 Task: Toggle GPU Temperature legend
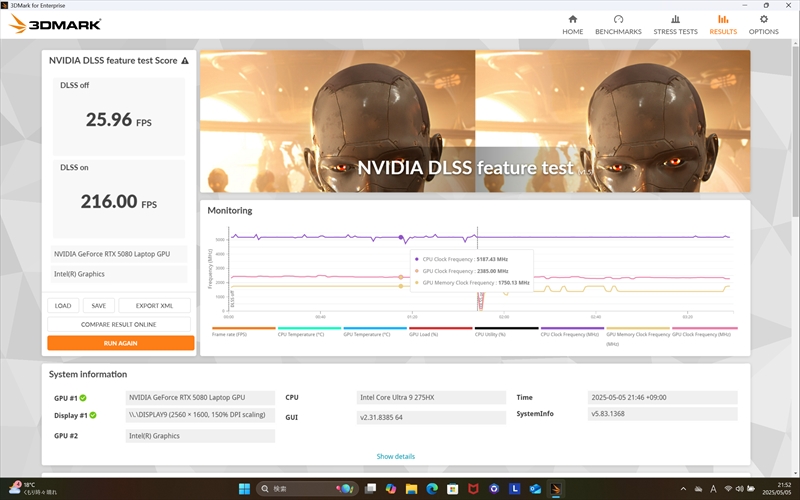(375, 332)
